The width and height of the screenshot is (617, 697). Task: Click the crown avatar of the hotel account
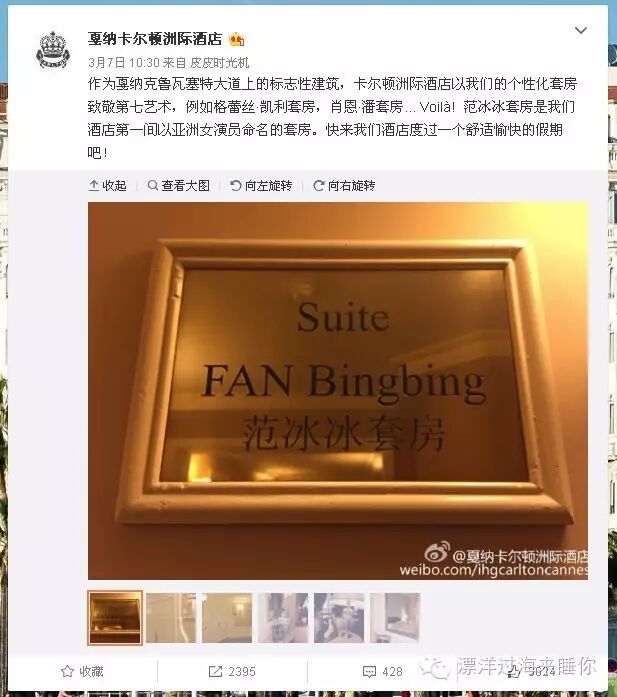tap(53, 50)
